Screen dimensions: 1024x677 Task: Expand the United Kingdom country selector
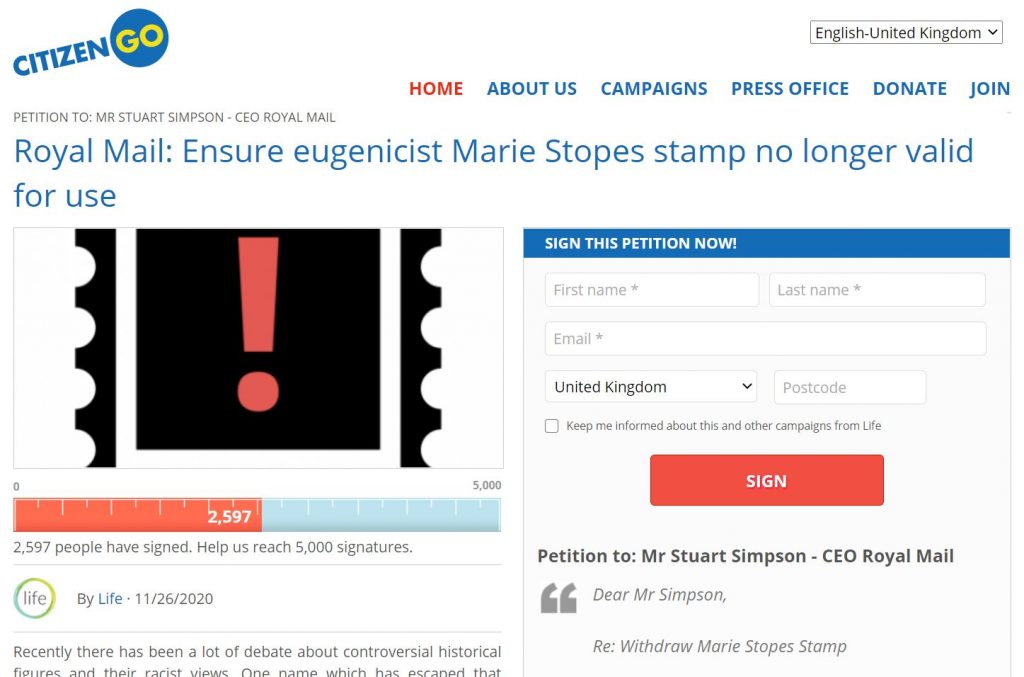[x=651, y=386]
